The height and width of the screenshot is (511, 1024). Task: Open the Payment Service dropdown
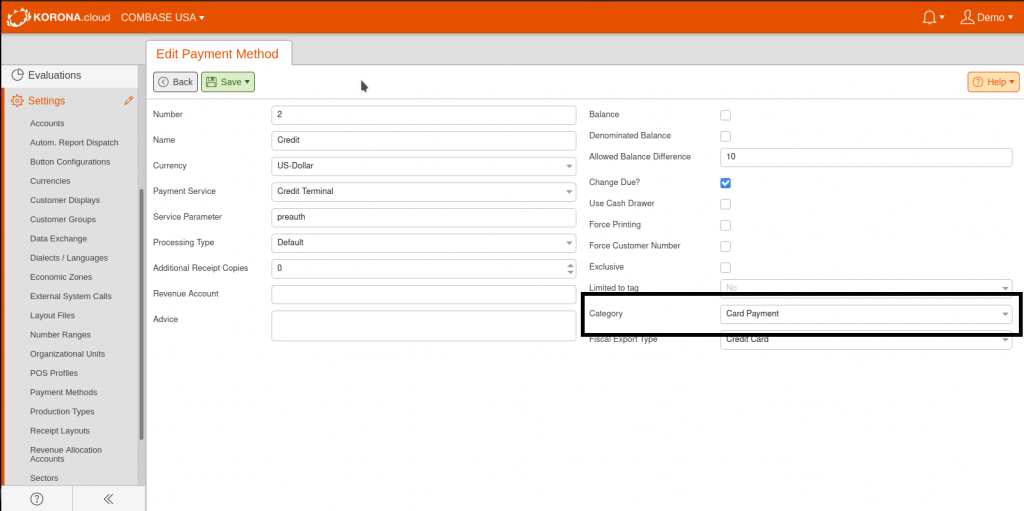(x=423, y=191)
